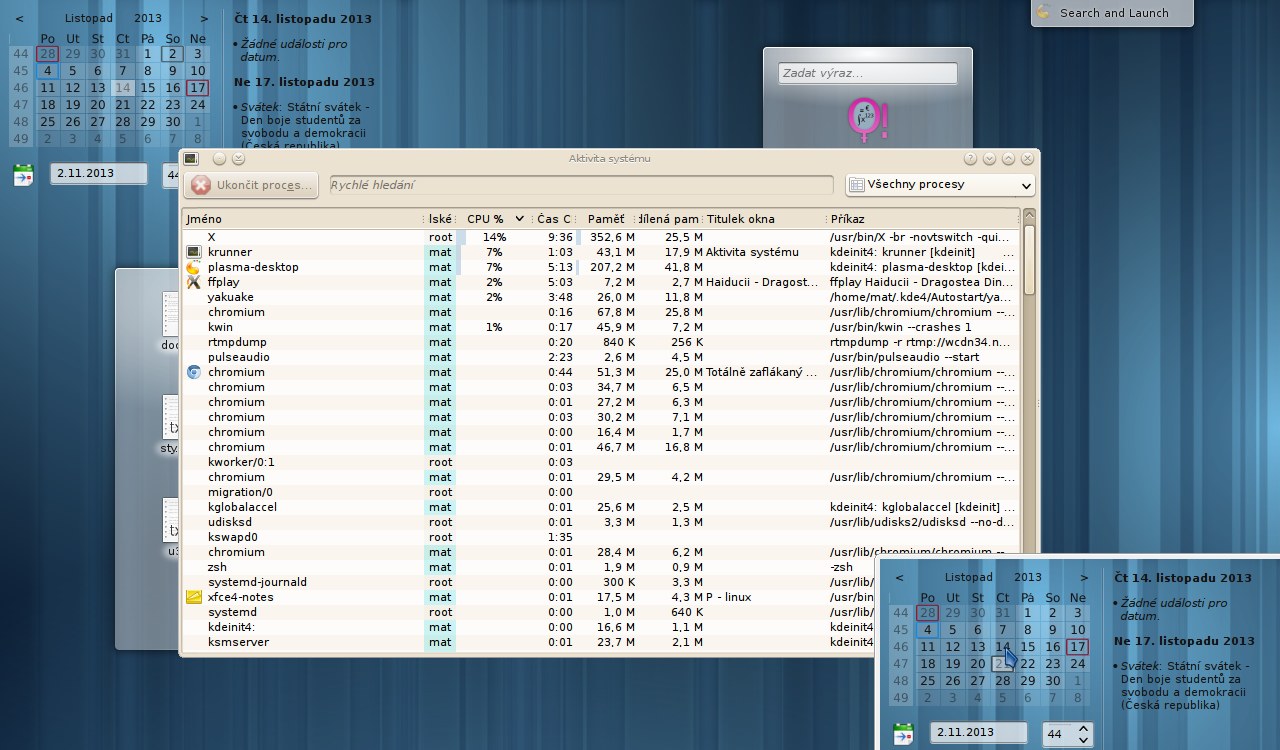This screenshot has width=1280, height=750.
Task: Click the process list vertical scrollbar
Action: click(1029, 260)
